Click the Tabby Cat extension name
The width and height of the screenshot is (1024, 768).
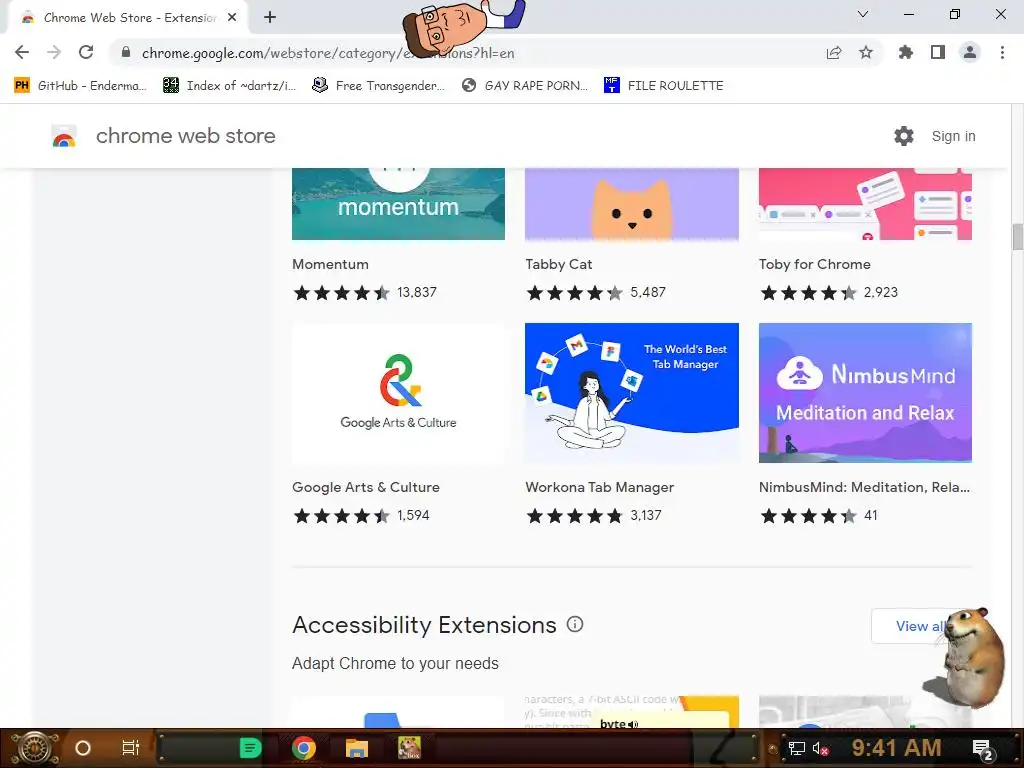(x=558, y=264)
